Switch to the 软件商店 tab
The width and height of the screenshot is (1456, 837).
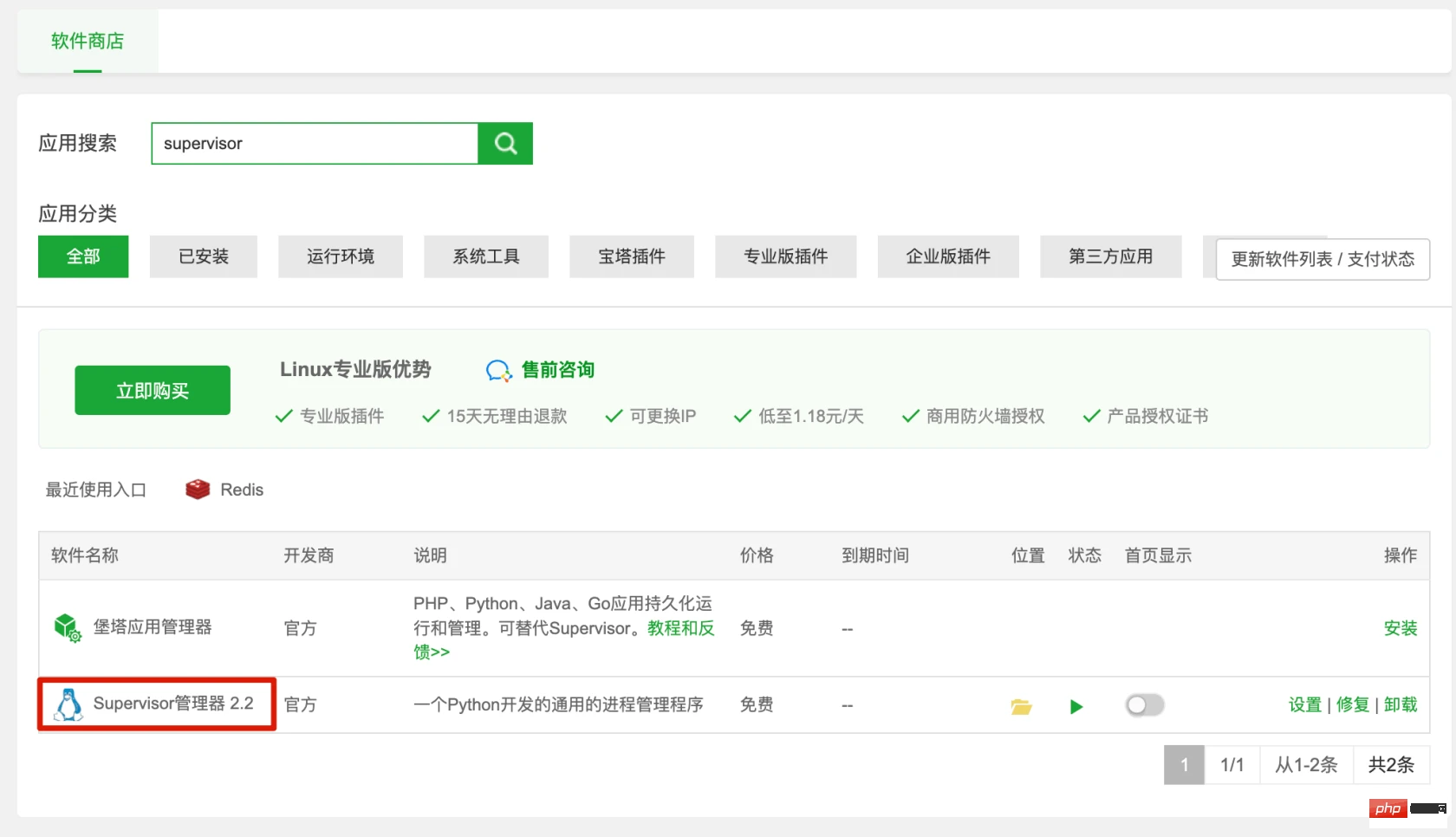point(88,41)
